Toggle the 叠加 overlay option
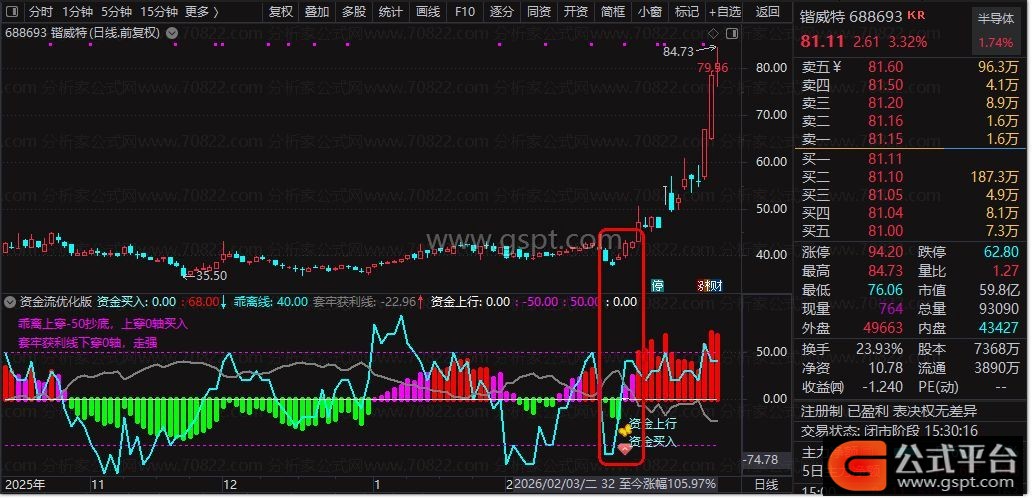Screen dimensions: 1033x499 point(317,12)
